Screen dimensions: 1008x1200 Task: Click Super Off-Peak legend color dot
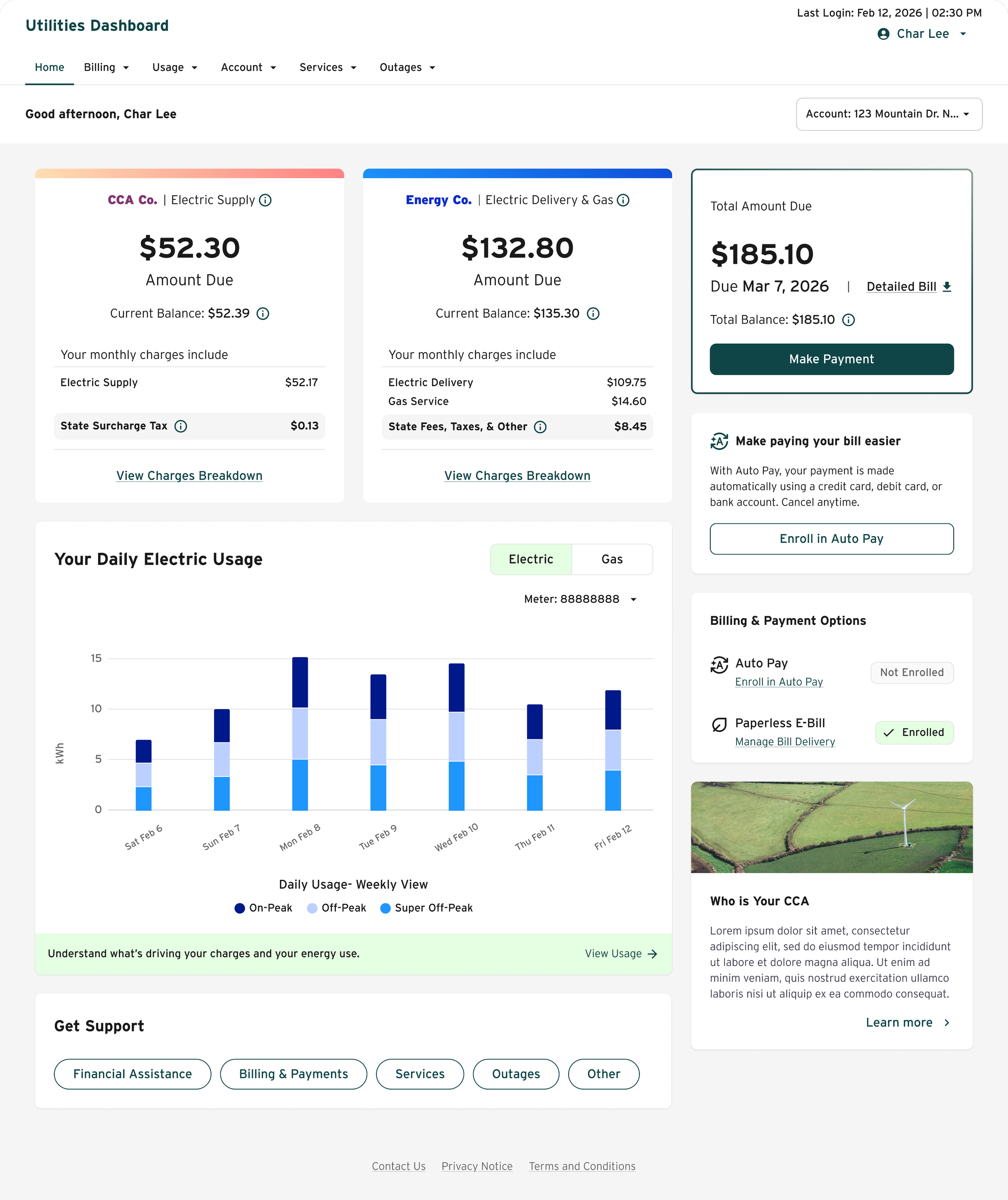point(386,908)
